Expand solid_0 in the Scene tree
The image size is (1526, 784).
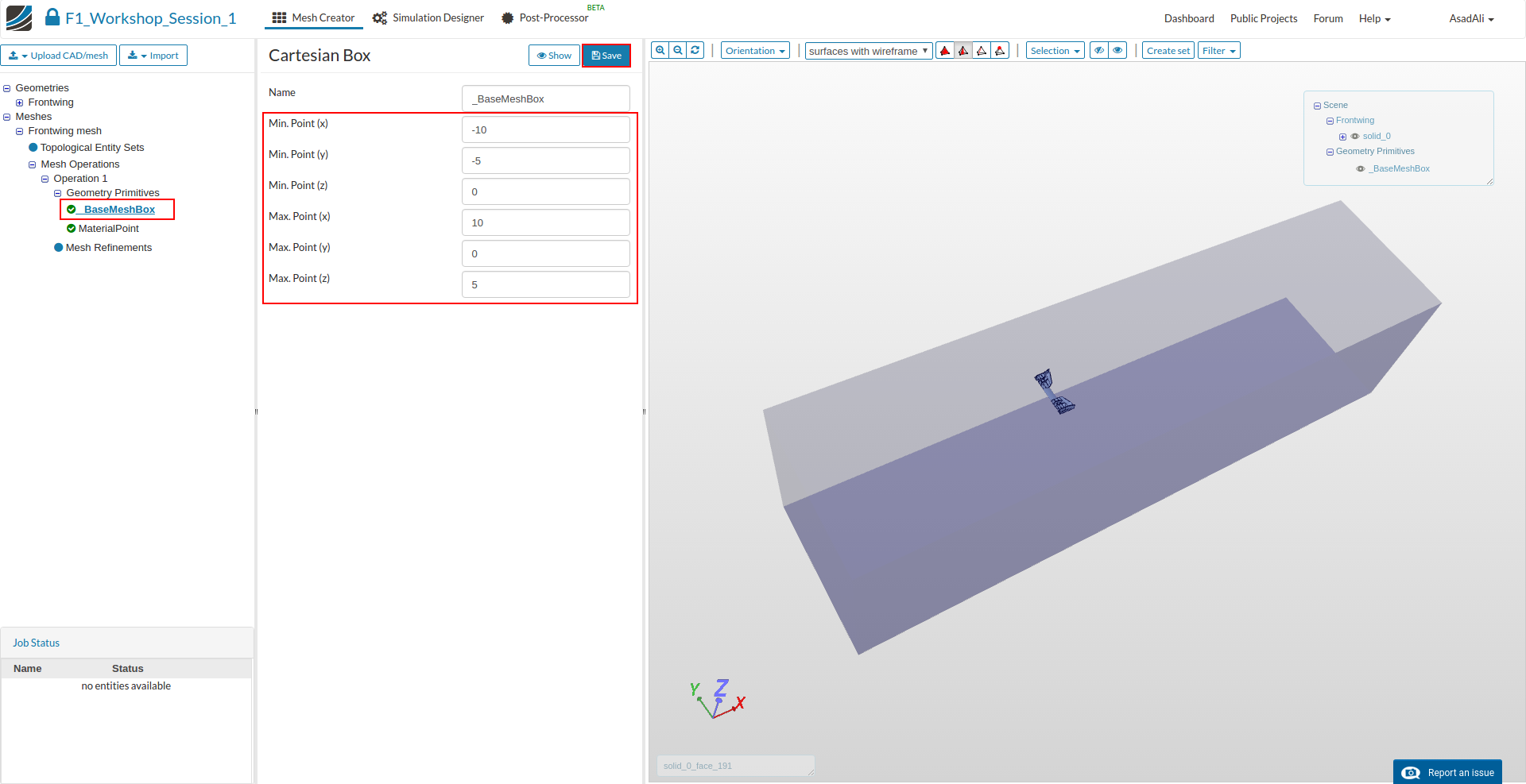coord(1342,137)
